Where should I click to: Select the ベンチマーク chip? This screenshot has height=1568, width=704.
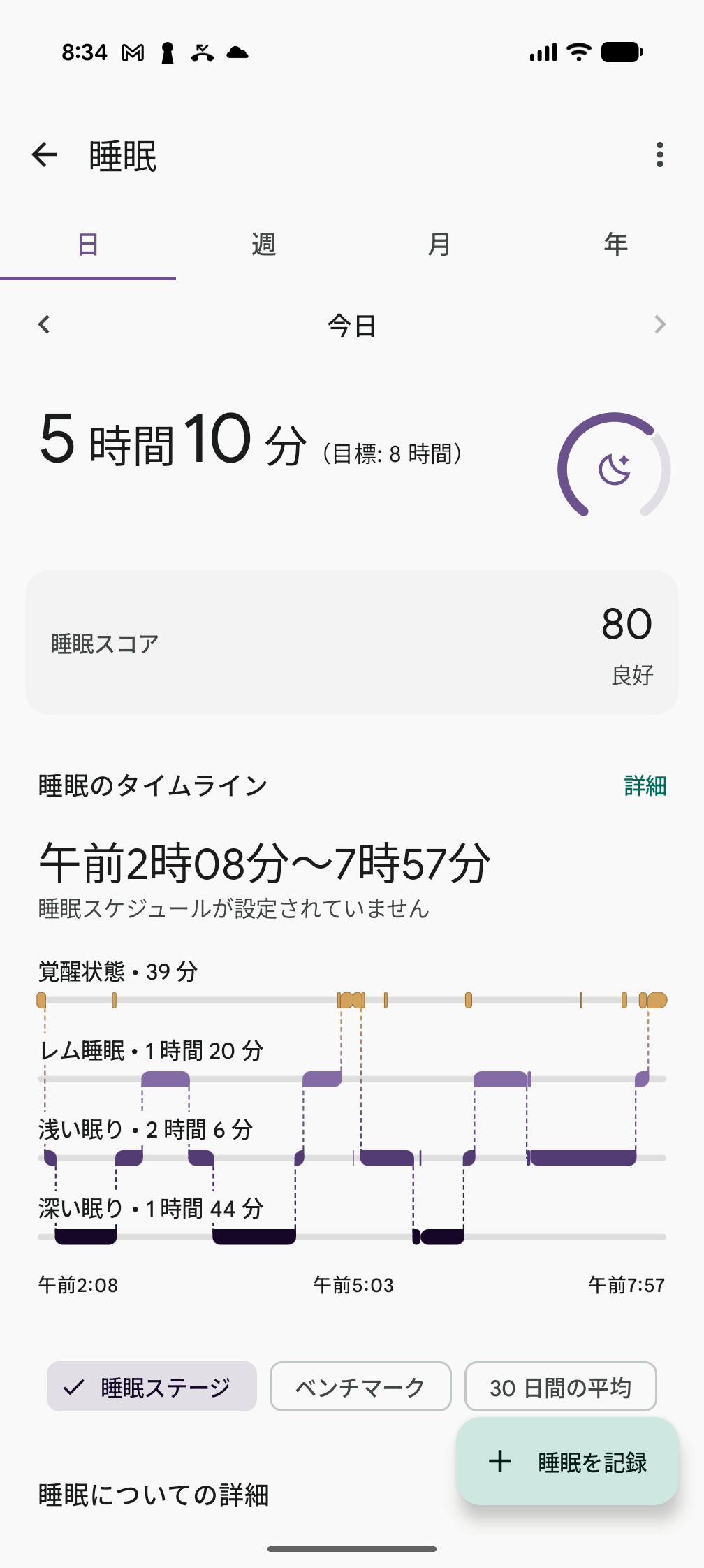[x=360, y=1386]
